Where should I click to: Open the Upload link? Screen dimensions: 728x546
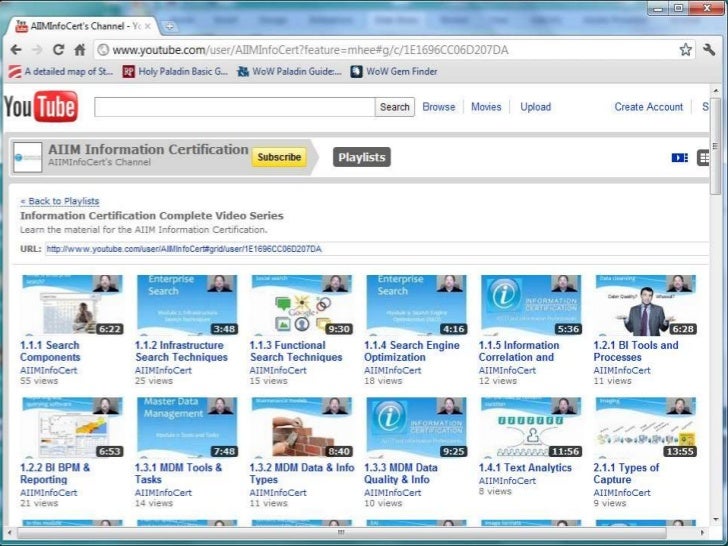tap(535, 107)
